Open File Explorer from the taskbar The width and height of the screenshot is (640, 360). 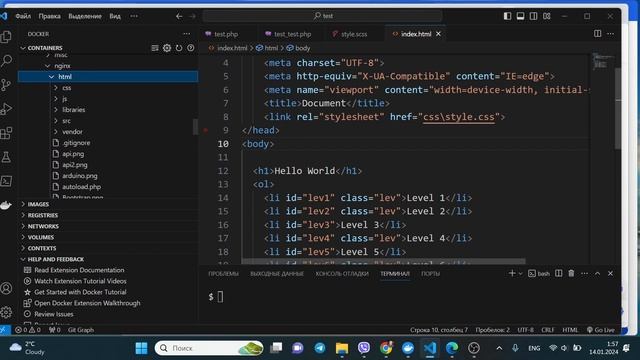pos(342,348)
